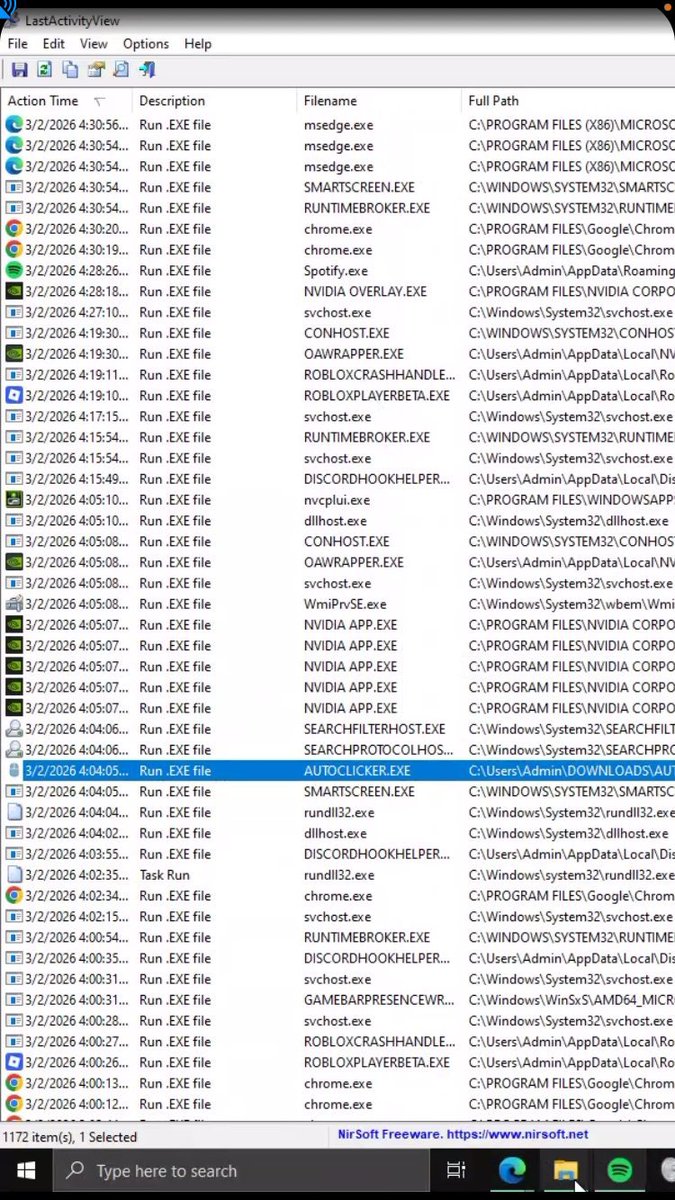Open the View menu
This screenshot has width=675, height=1200.
point(94,44)
